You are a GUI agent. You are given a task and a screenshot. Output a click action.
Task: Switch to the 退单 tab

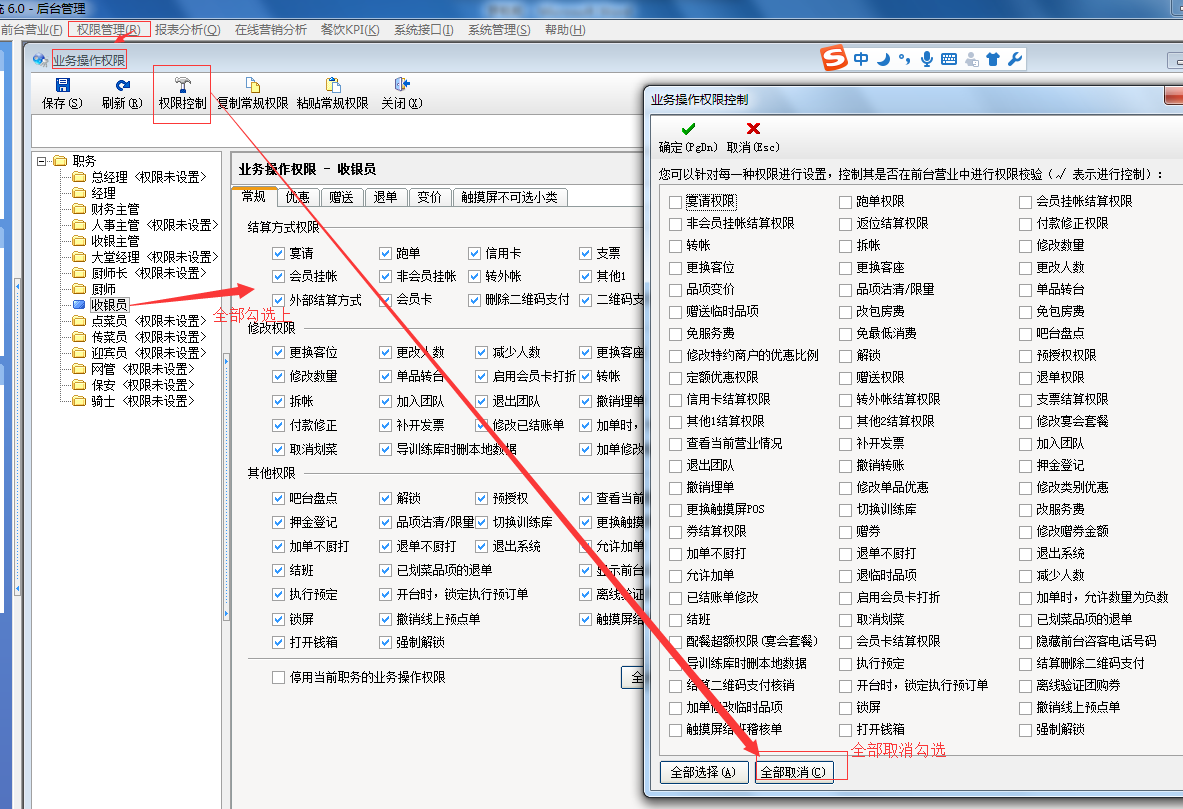pos(385,198)
